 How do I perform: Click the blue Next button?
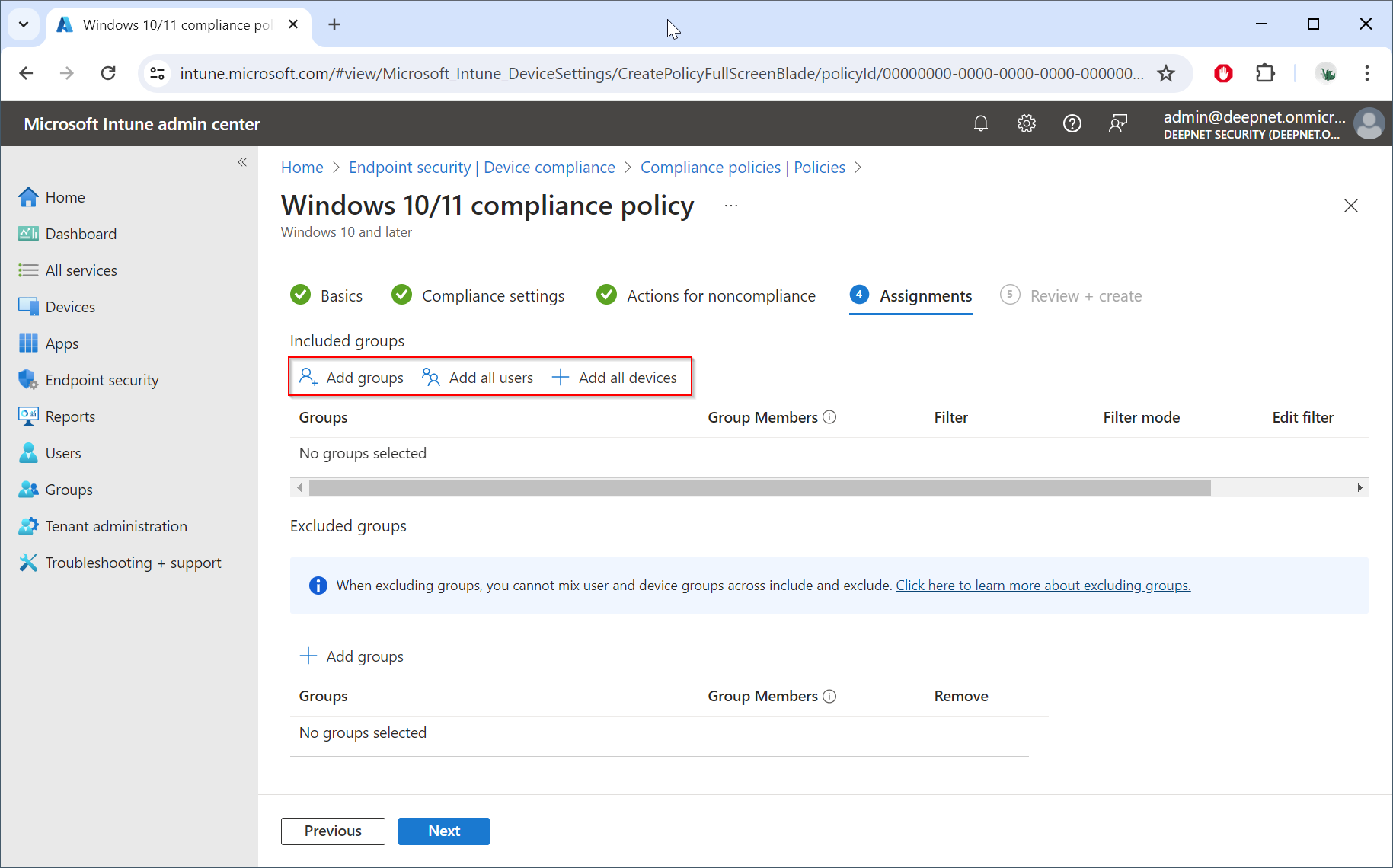tap(443, 831)
